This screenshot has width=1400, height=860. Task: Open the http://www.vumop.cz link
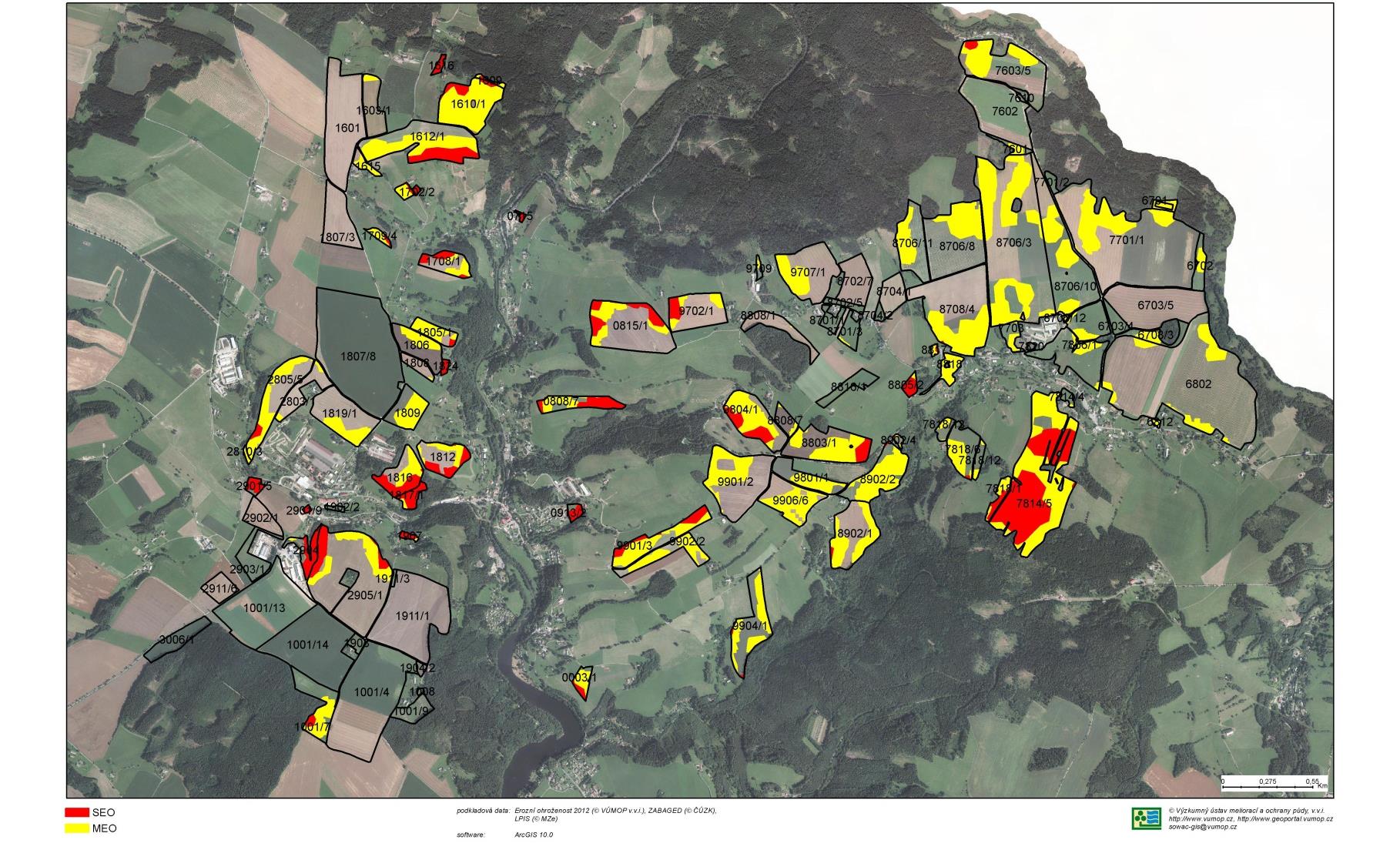coord(1200,818)
